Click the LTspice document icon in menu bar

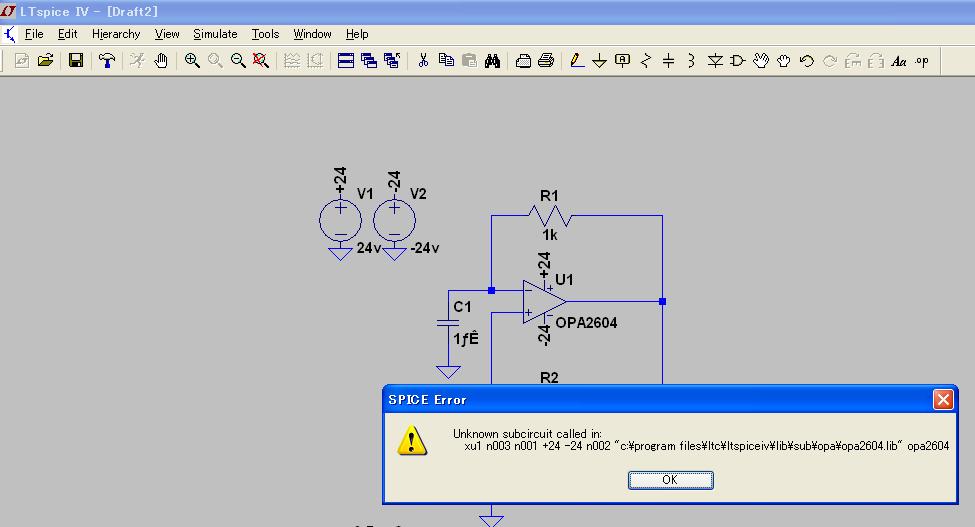click(9, 34)
